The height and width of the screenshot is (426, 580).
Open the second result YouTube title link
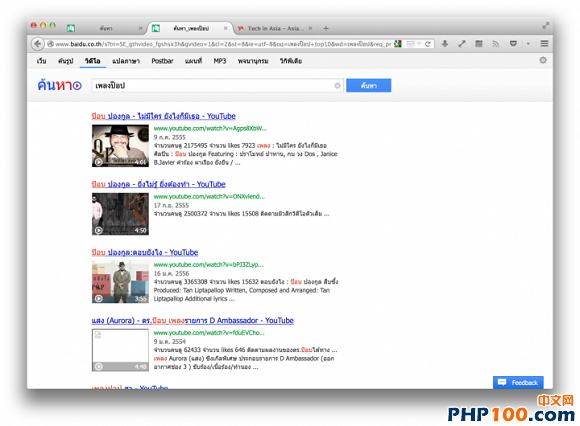158,184
